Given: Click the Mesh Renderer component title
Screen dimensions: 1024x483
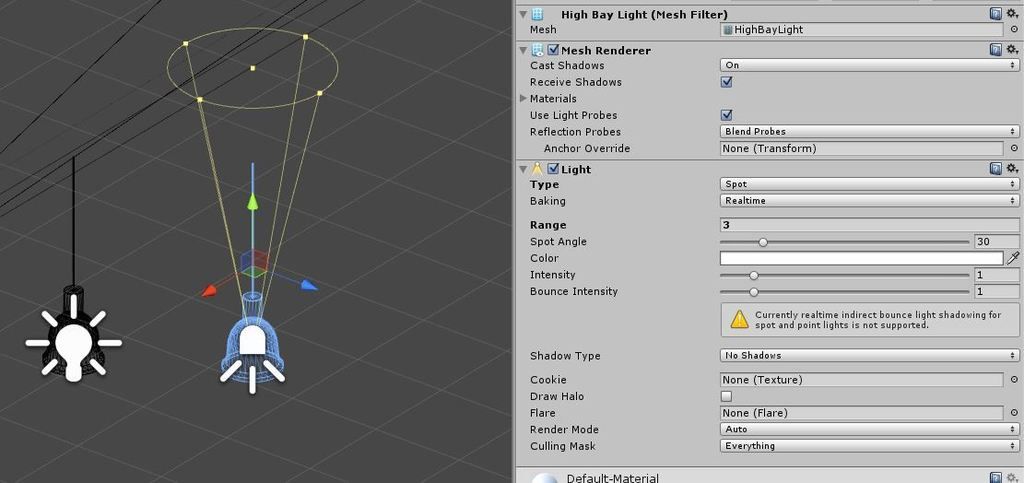Looking at the screenshot, I should pos(605,50).
